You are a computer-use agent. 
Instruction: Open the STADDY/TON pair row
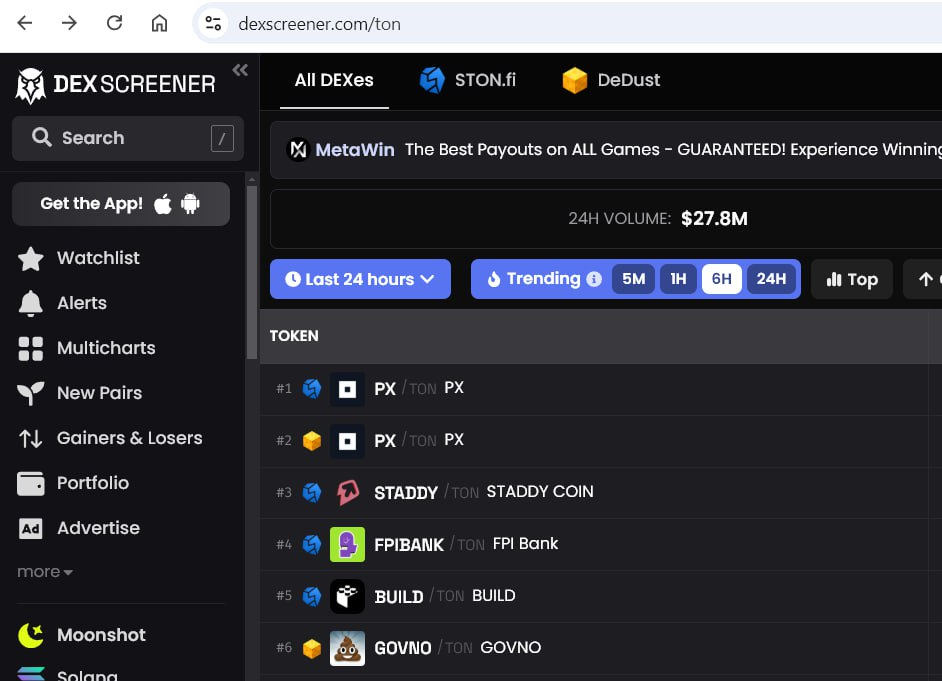(x=601, y=493)
